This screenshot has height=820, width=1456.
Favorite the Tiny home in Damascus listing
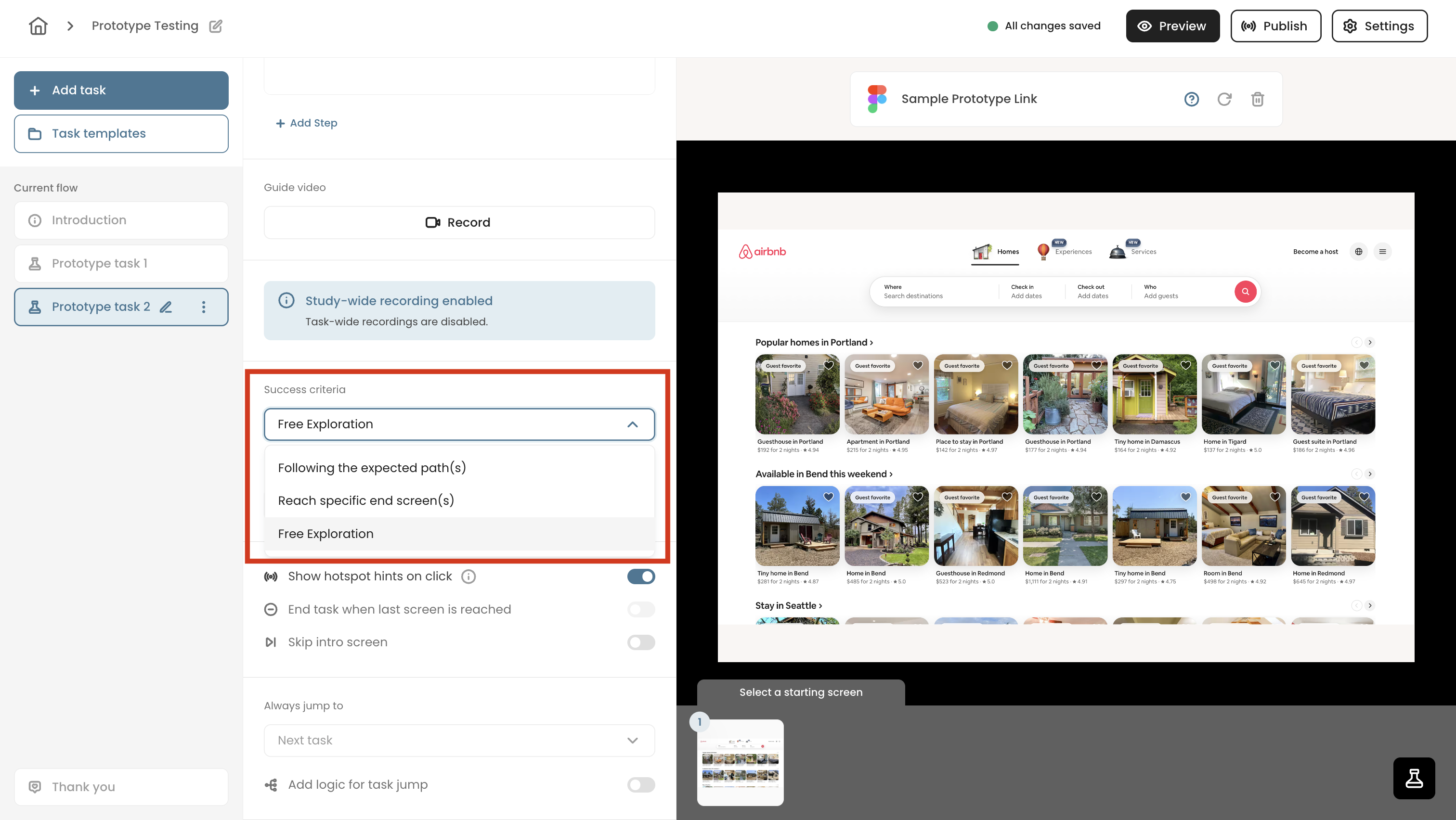point(1185,365)
